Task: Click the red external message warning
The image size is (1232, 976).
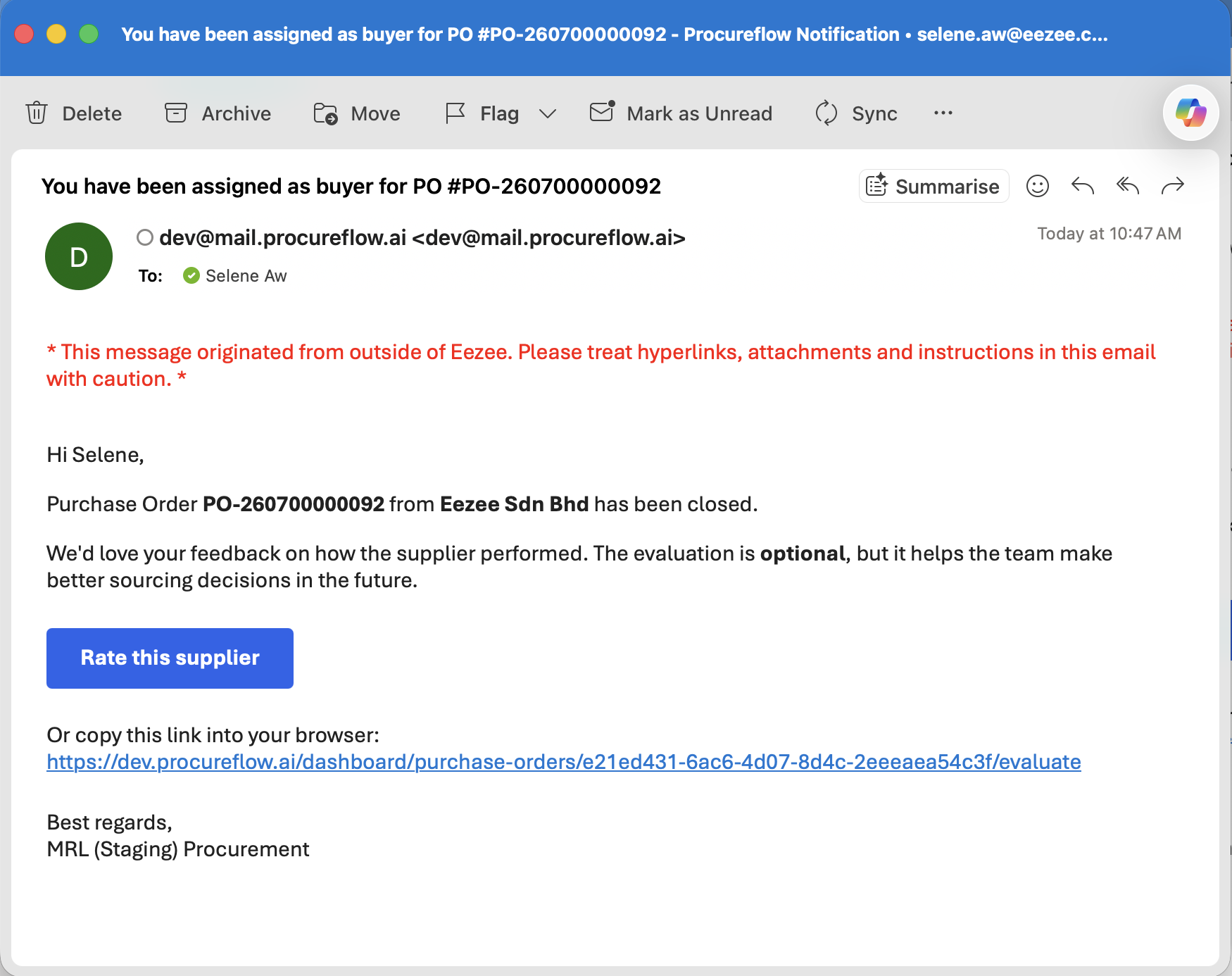Action: pyautogui.click(x=601, y=365)
